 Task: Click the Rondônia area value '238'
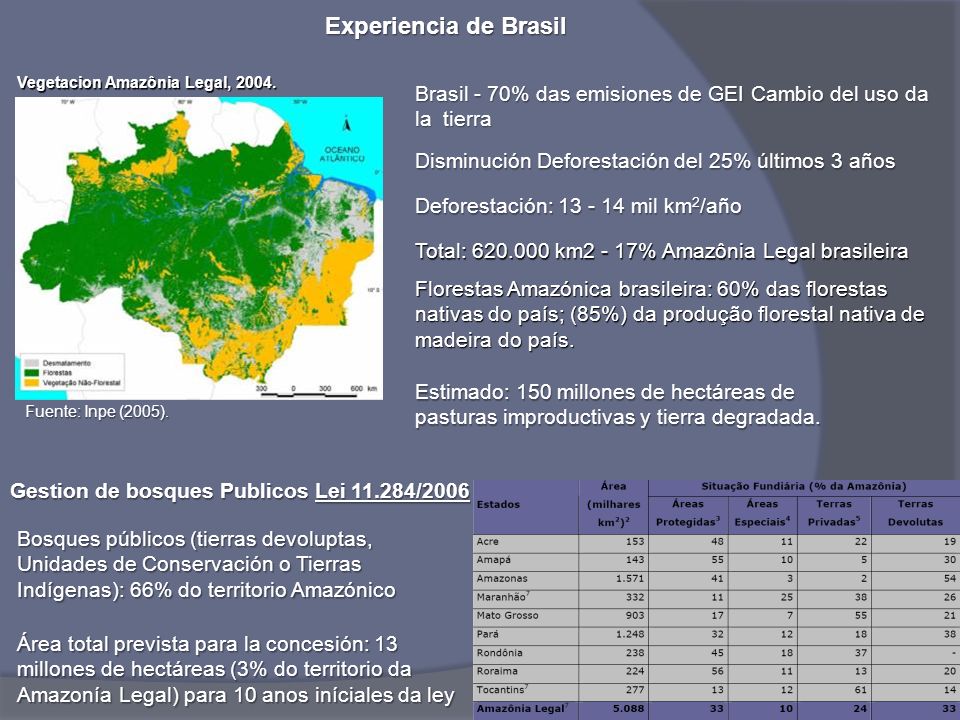pos(635,653)
